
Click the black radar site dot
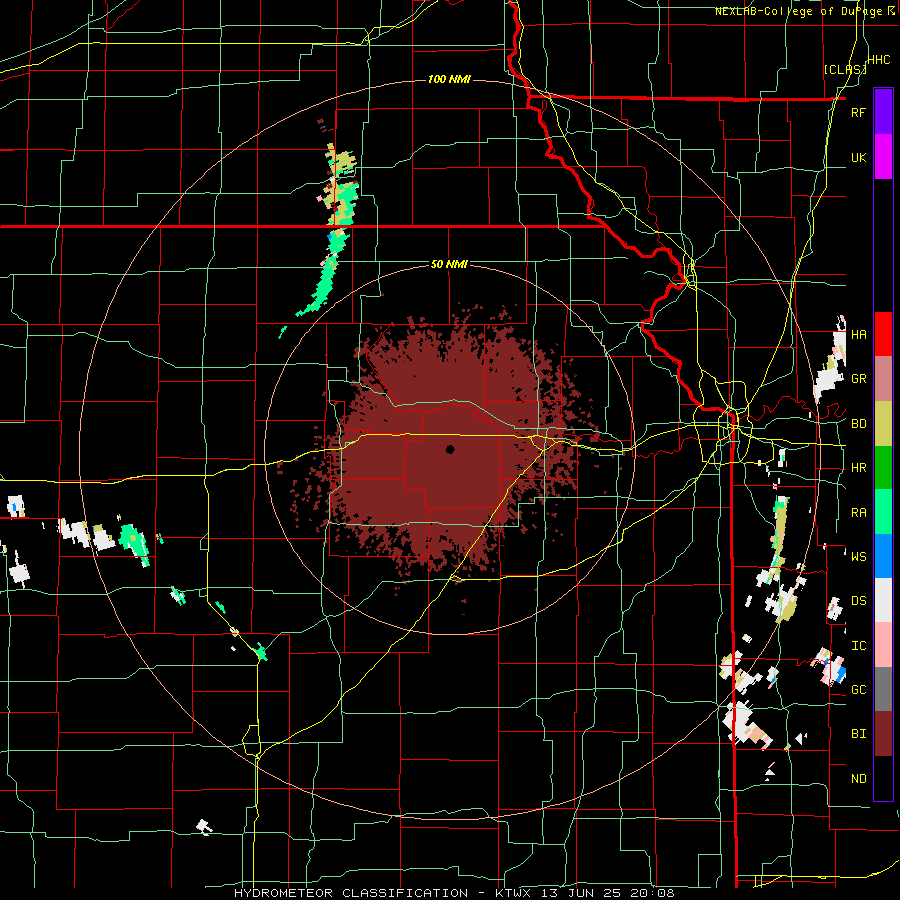450,449
